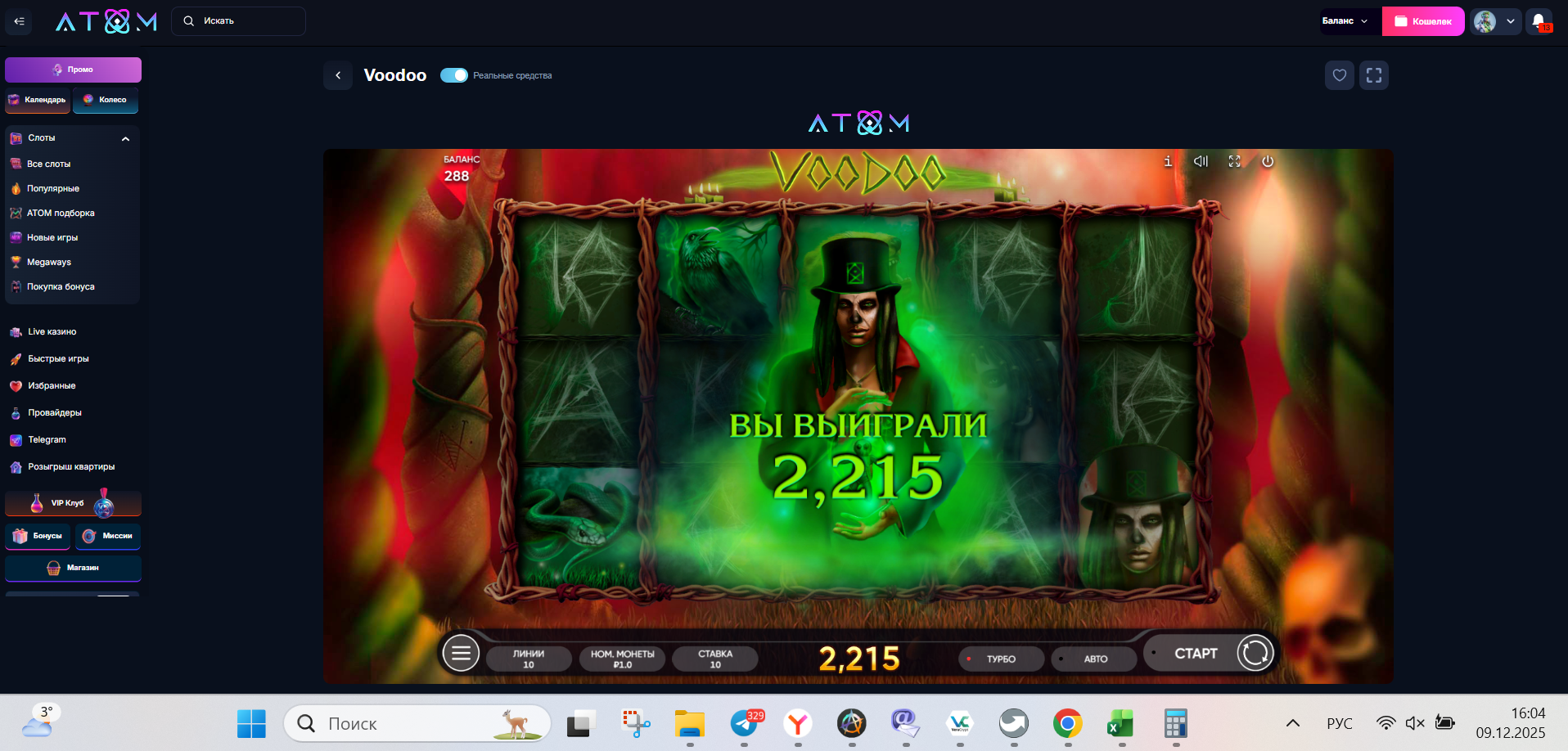Open the Календарь button
This screenshot has height=751, width=1568.
click(38, 100)
